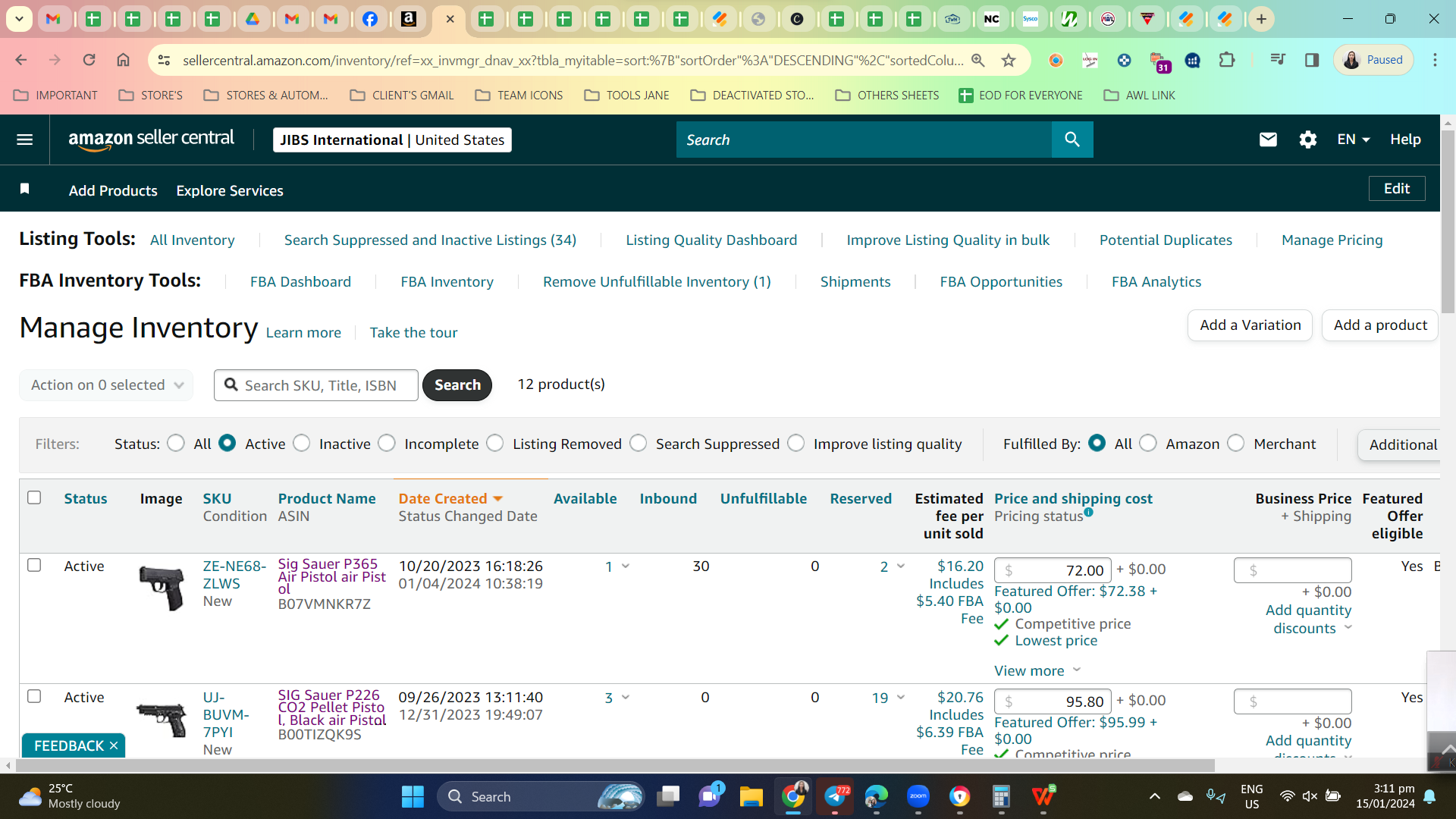Expand Reserved dropdown showing 19

coord(901,698)
